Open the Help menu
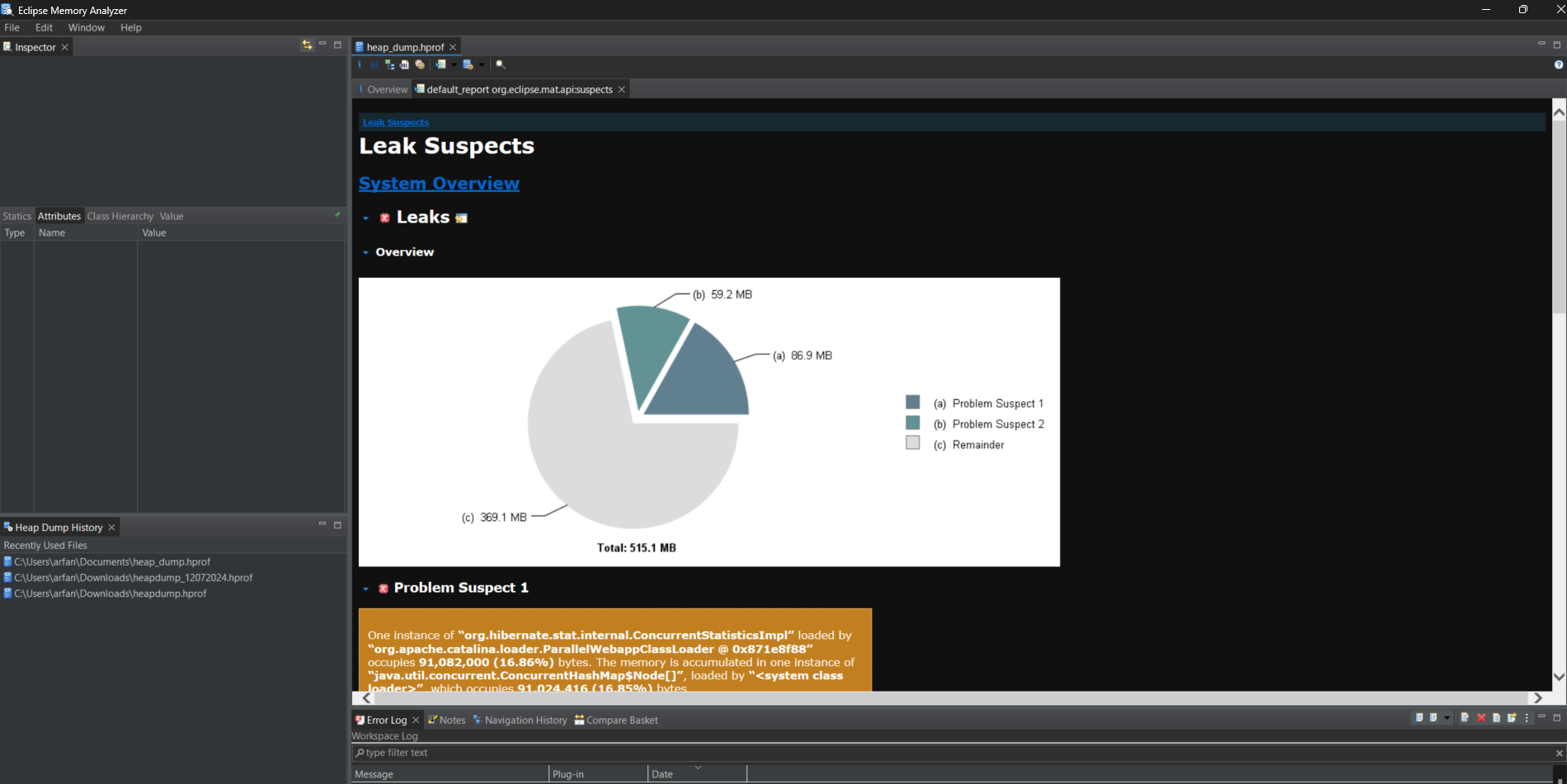Image resolution: width=1567 pixels, height=784 pixels. point(130,27)
